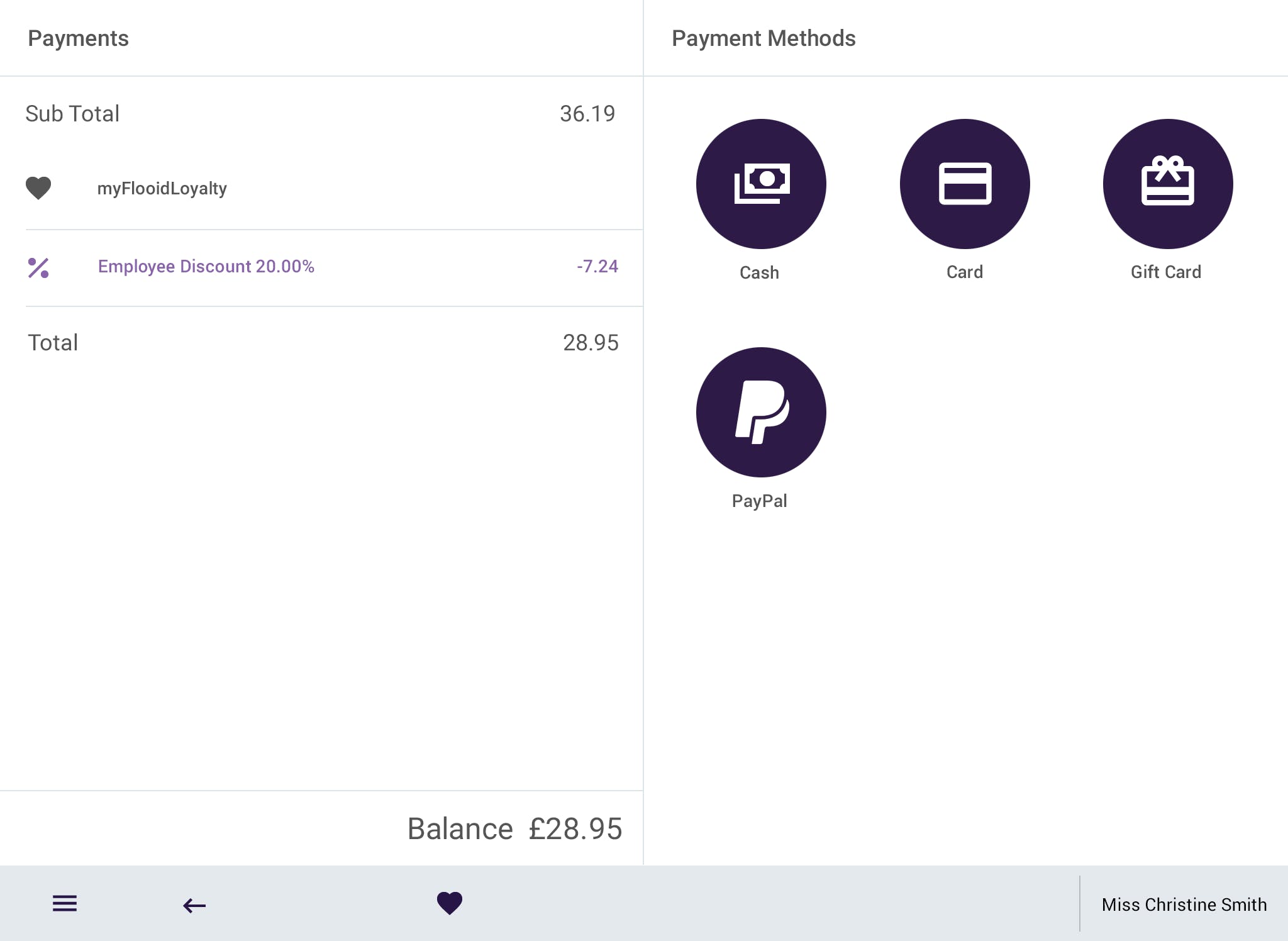1288x941 pixels.
Task: Pay with the Gift Card icon
Action: click(x=1168, y=184)
